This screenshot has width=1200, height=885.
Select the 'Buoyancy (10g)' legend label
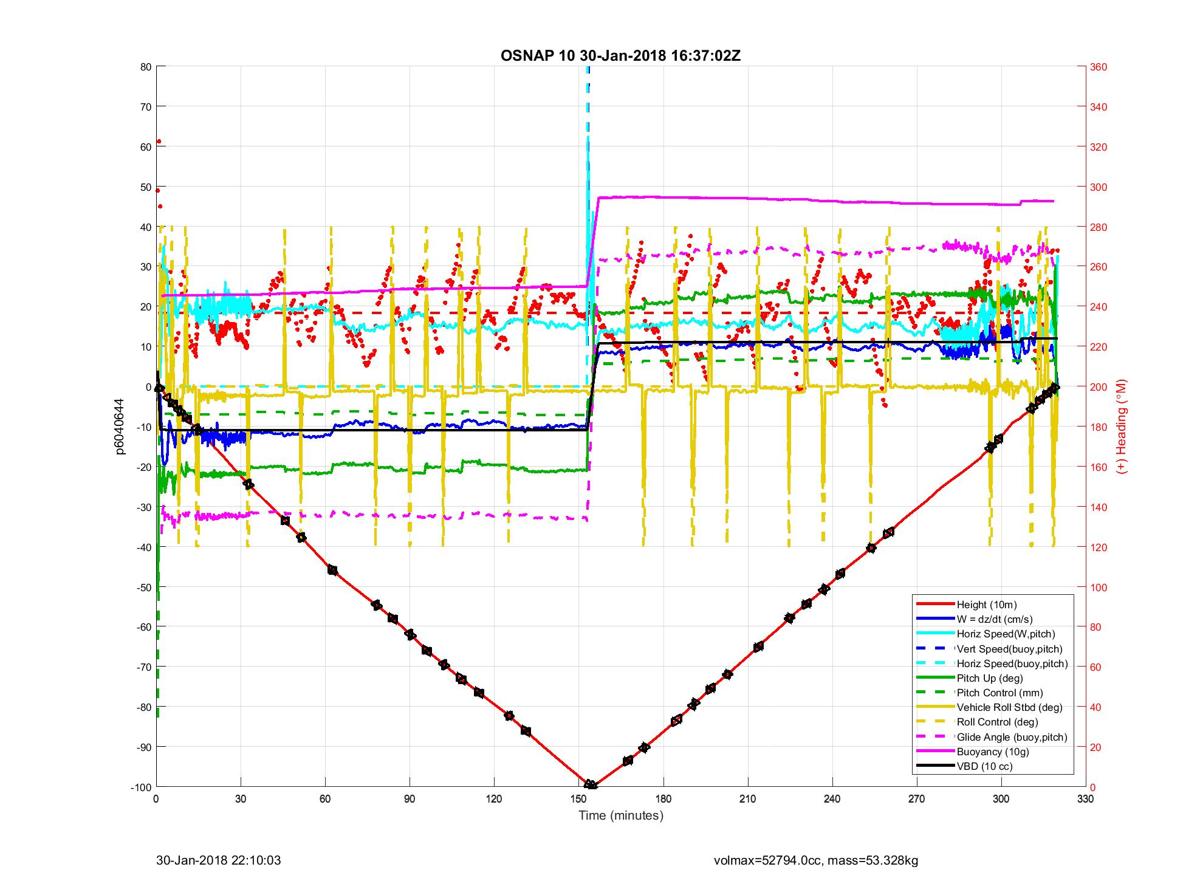[992, 751]
